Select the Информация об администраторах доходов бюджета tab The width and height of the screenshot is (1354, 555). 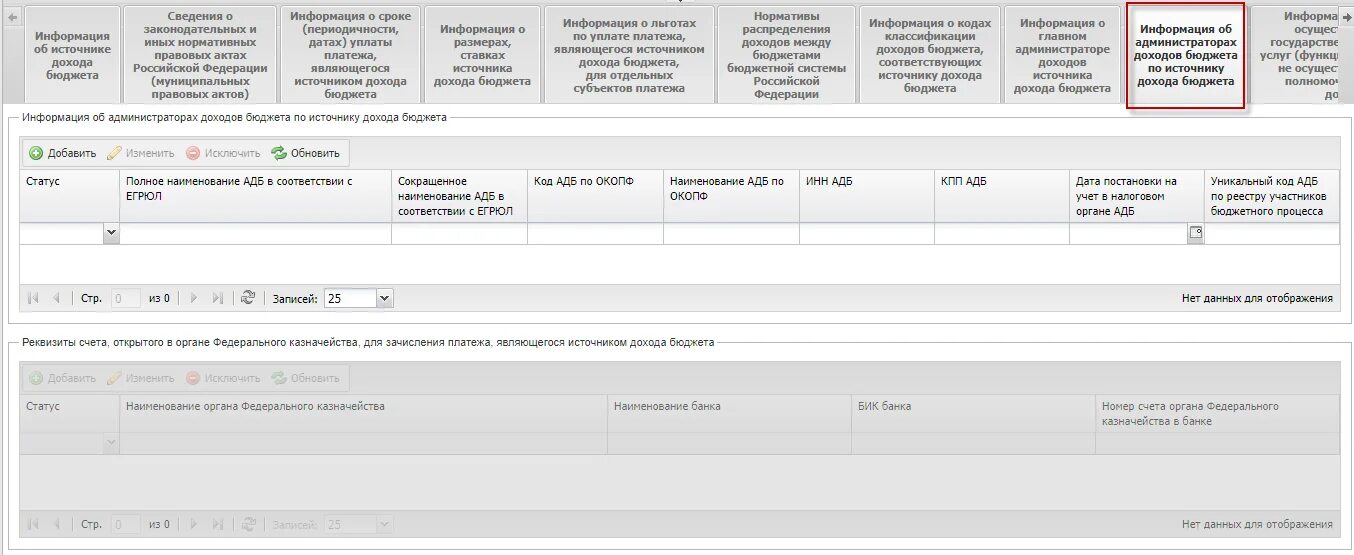[x=1186, y=55]
